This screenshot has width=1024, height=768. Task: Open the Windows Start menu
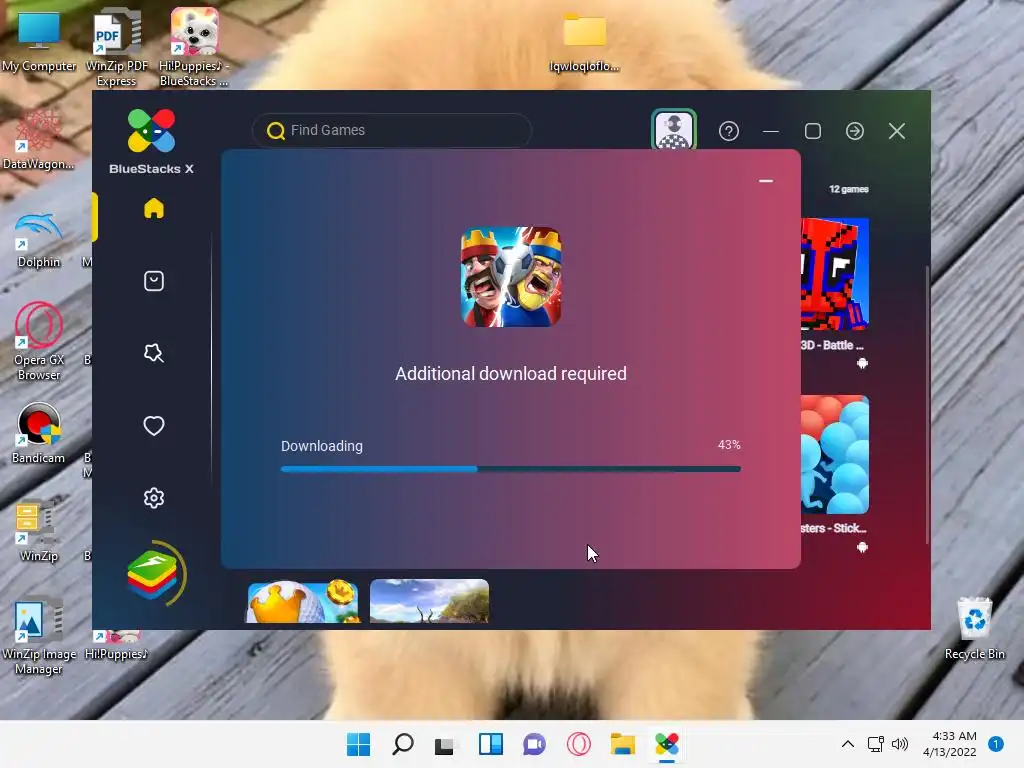[x=358, y=744]
